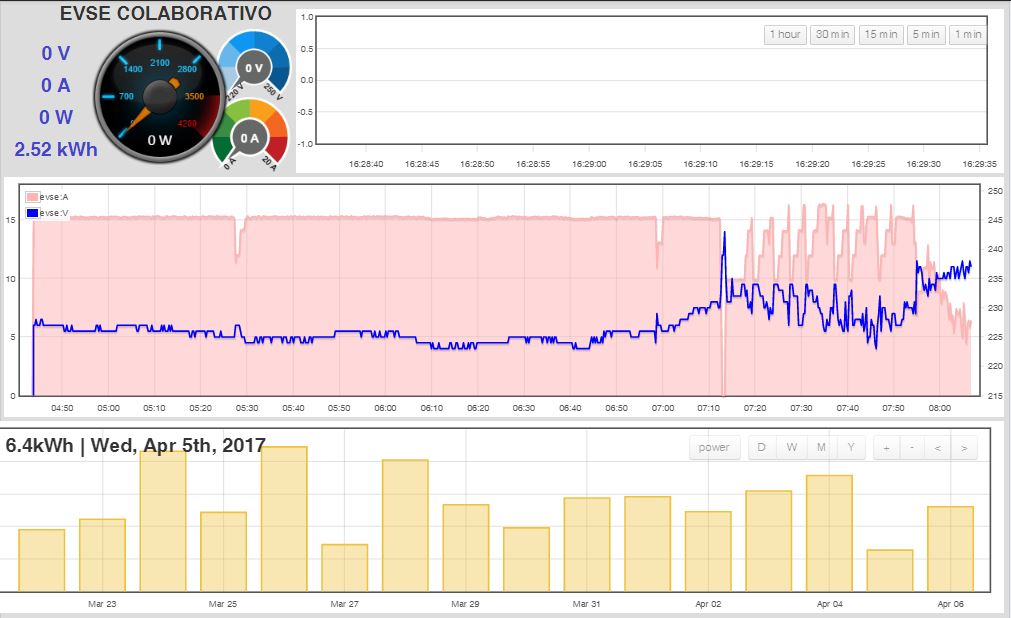Click the zoom out minus button

(x=911, y=447)
